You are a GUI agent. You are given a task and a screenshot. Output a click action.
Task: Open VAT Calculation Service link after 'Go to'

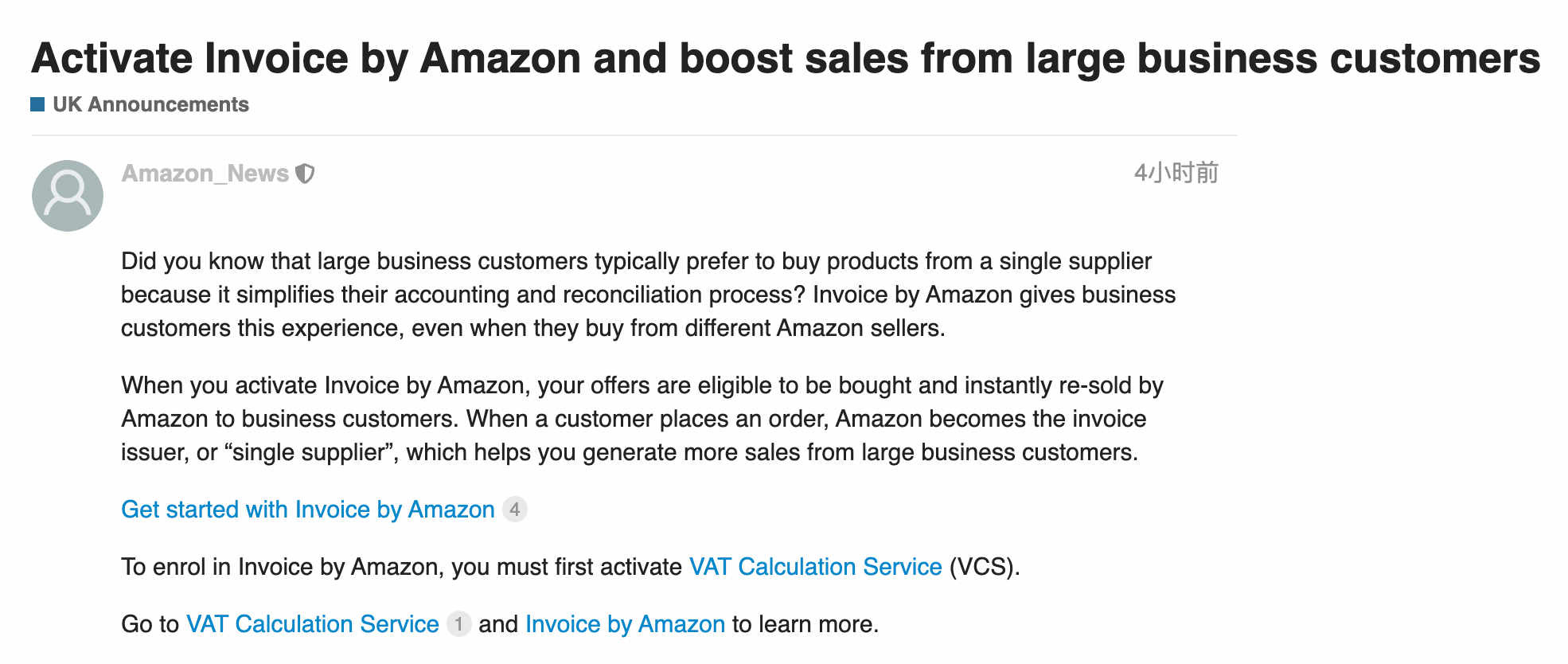tap(312, 624)
